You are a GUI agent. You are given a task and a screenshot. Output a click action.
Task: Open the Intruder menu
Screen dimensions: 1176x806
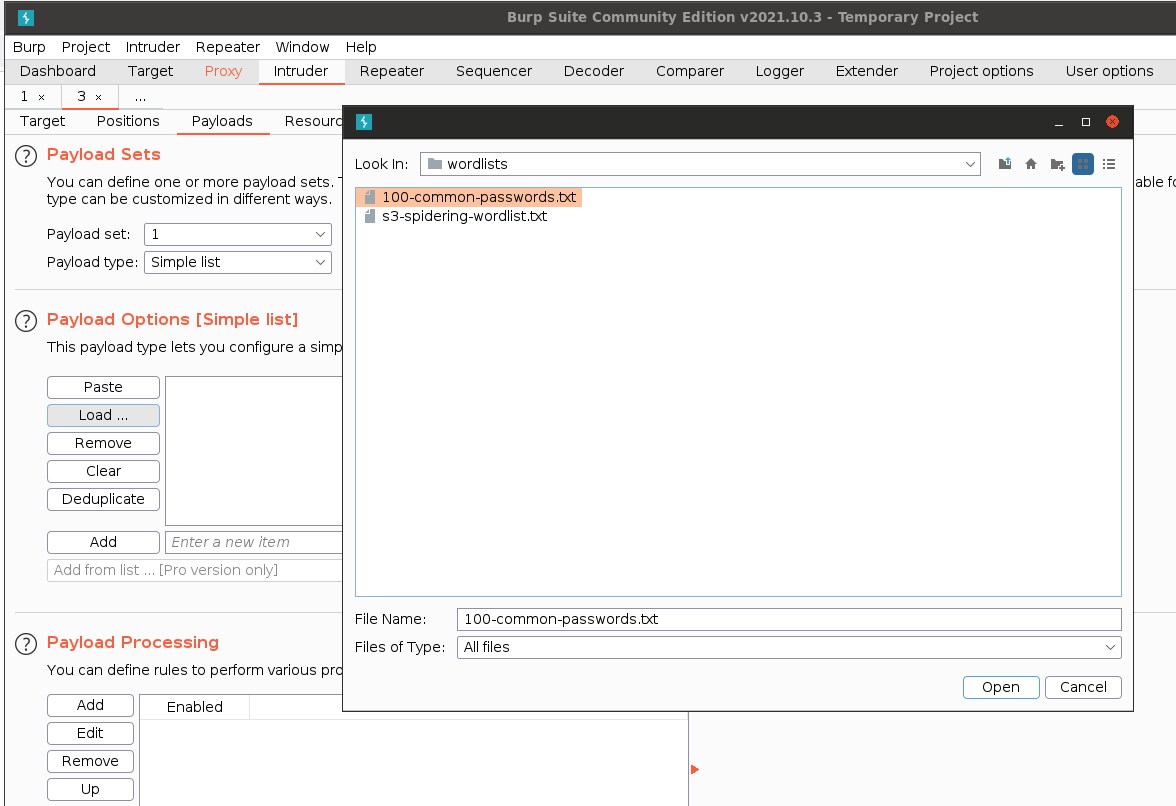click(x=153, y=47)
